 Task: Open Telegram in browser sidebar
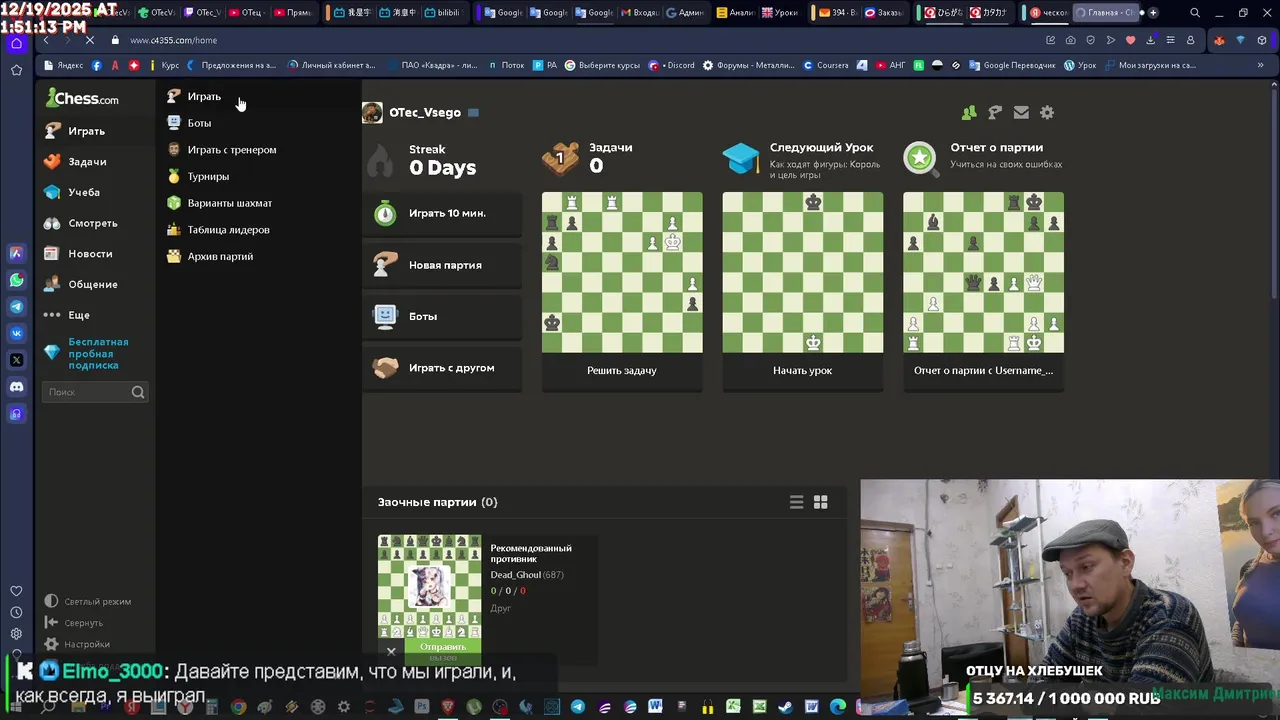click(x=16, y=307)
